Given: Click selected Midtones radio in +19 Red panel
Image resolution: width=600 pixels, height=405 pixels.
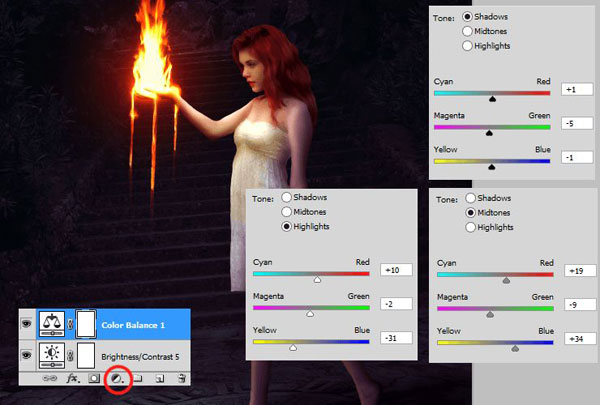Looking at the screenshot, I should pos(471,212).
